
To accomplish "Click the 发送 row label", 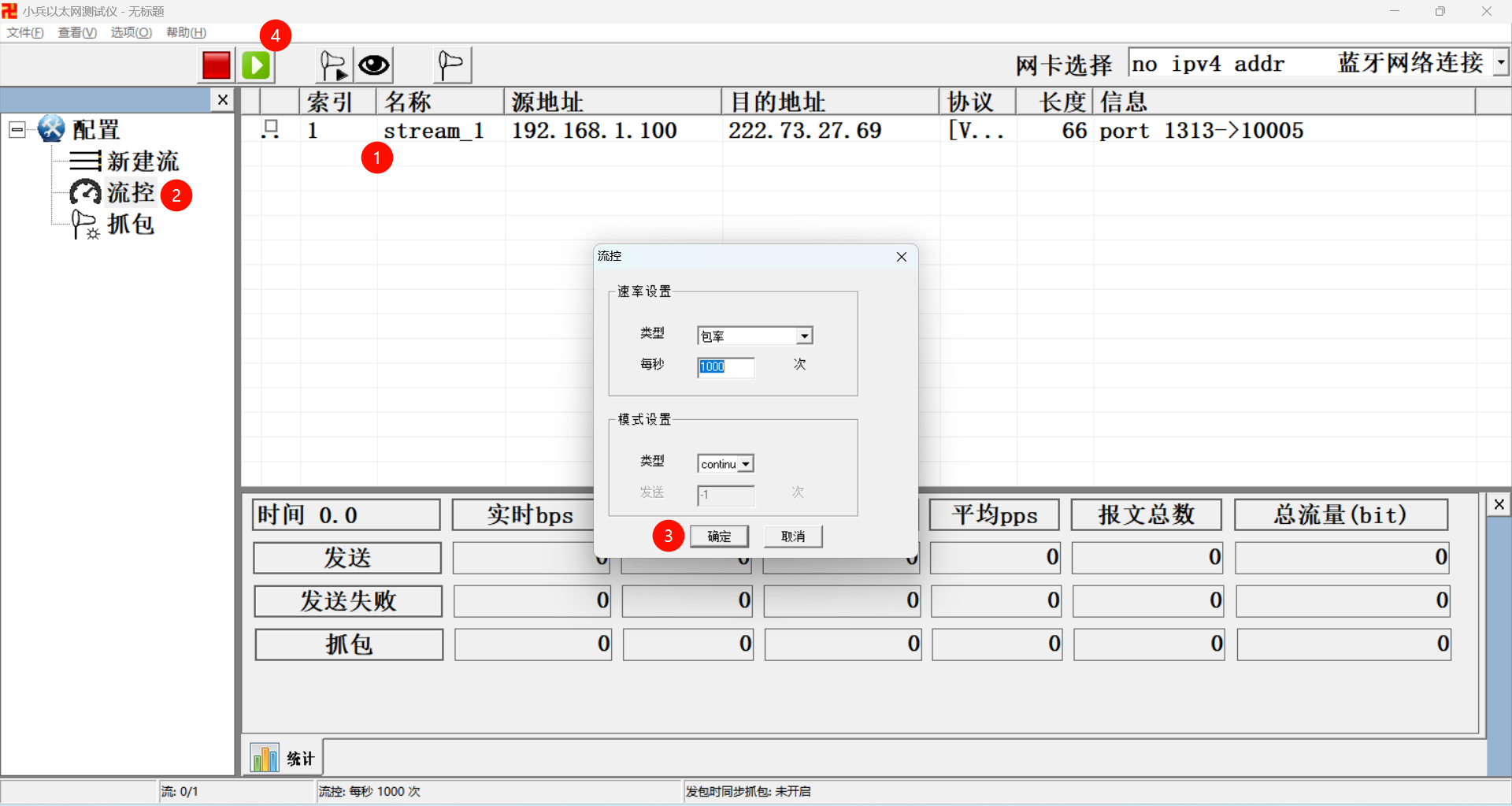I will coord(347,558).
